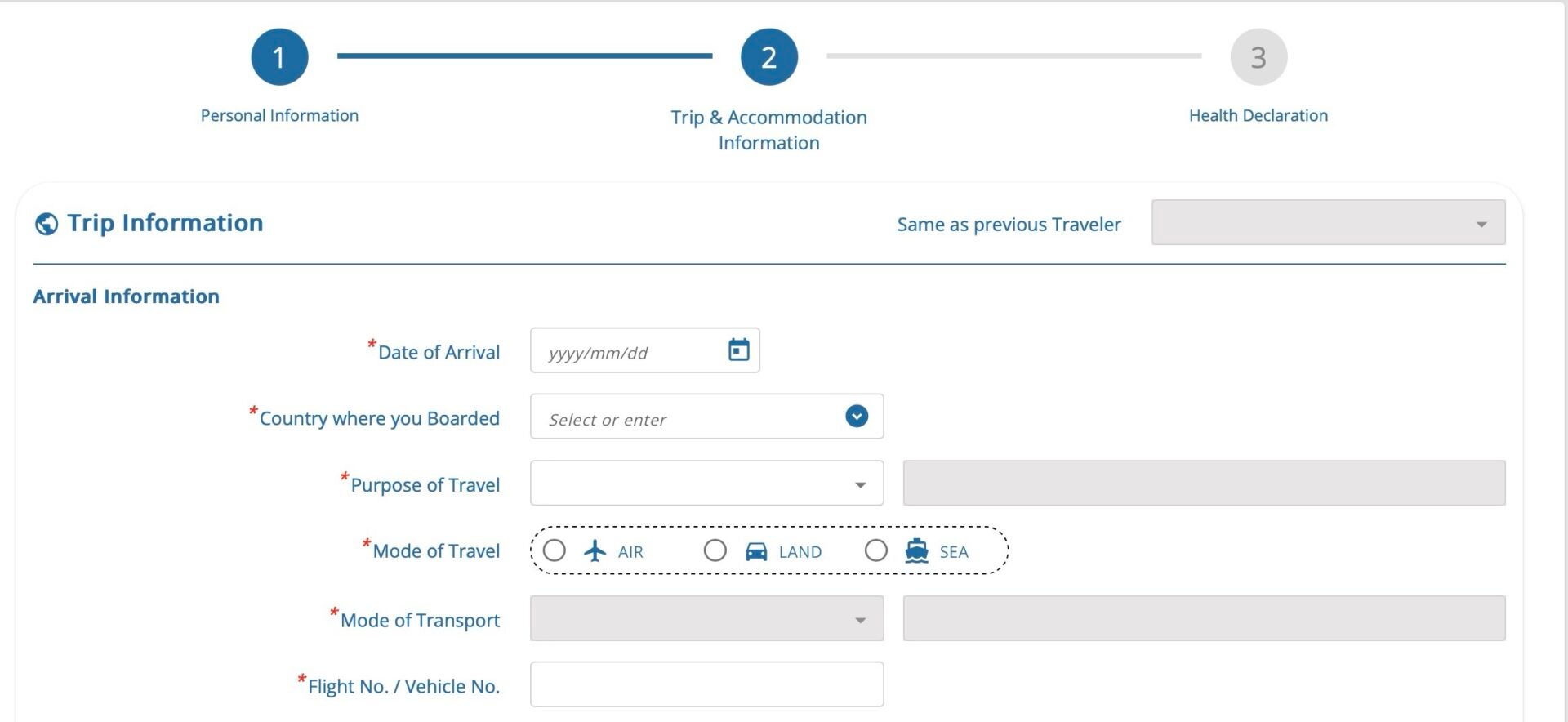The height and width of the screenshot is (722, 1568).
Task: Open the Purpose of Travel dropdown
Action: tap(706, 484)
